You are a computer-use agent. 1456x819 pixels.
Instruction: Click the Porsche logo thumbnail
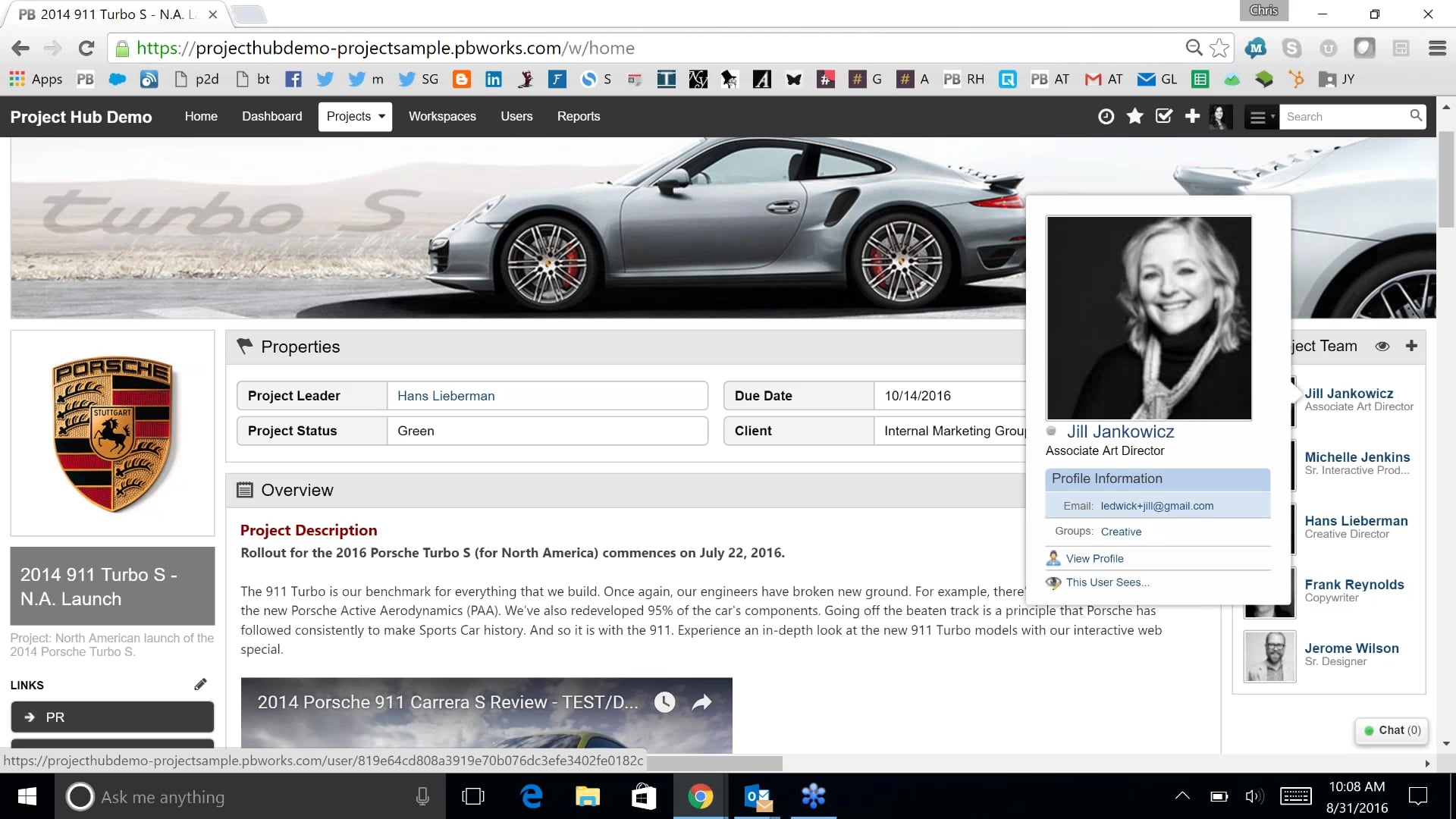[x=112, y=433]
